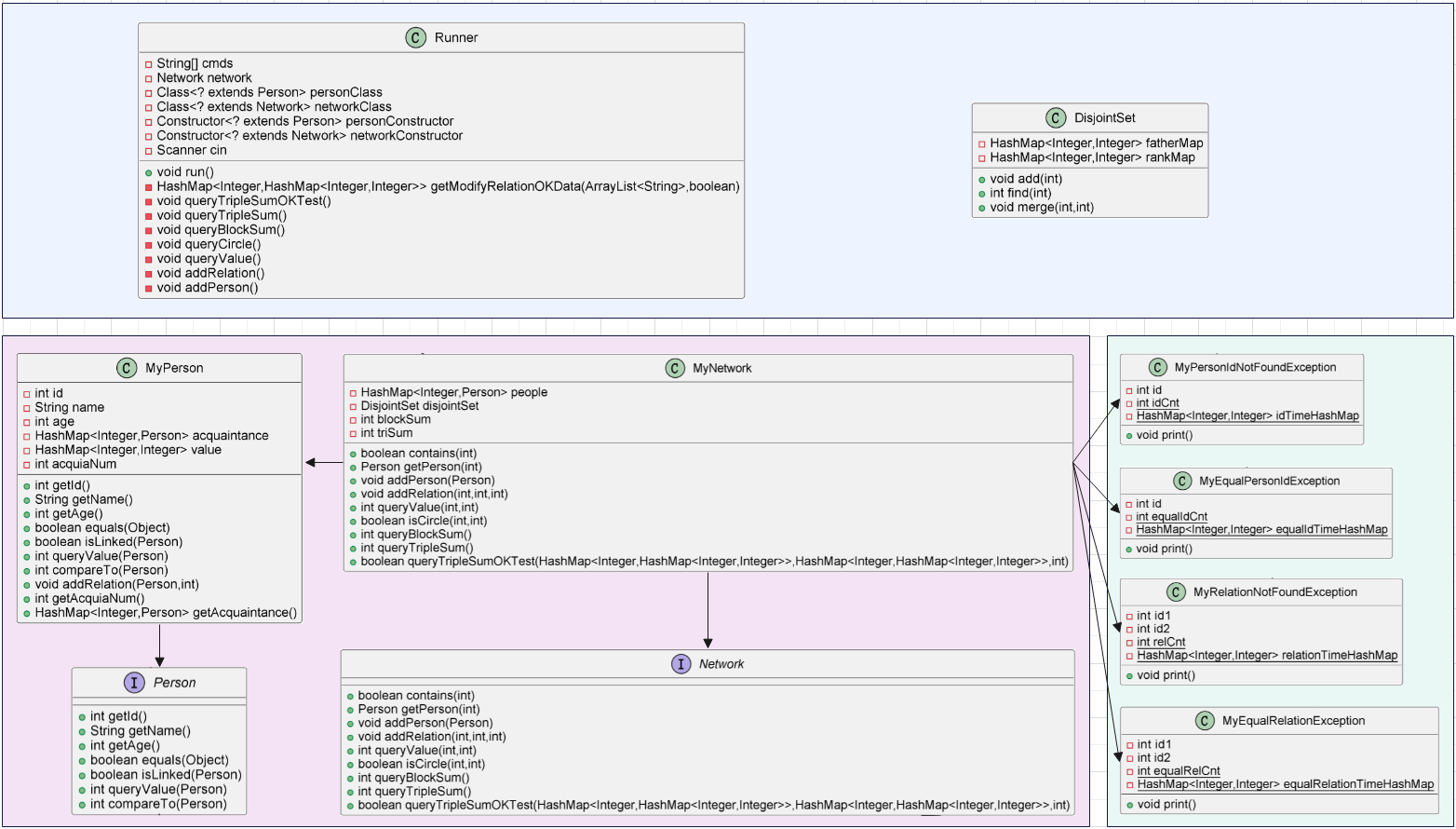
Task: Click the public marker beside void merge(int,int)
Action: pyautogui.click(x=982, y=208)
